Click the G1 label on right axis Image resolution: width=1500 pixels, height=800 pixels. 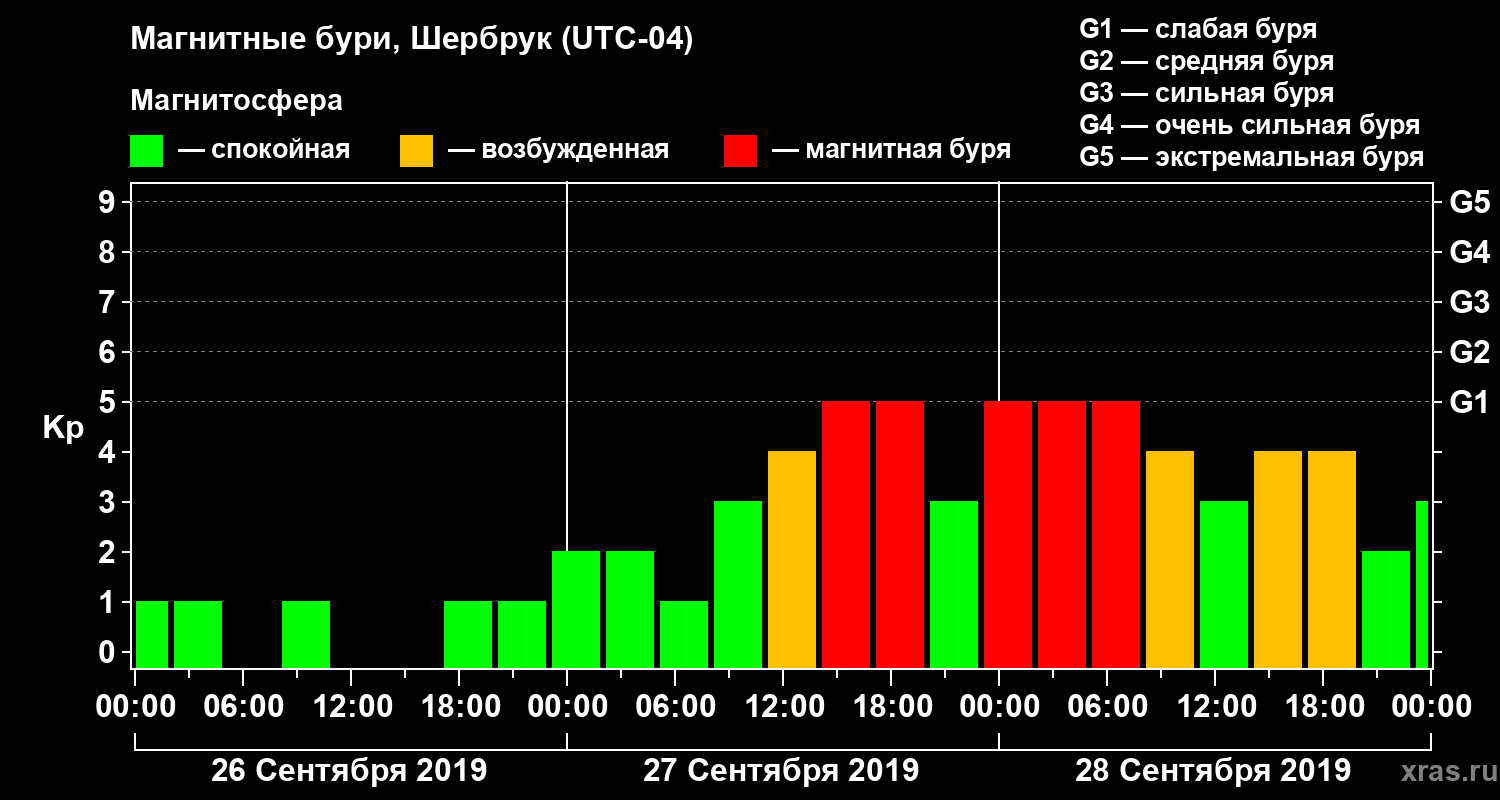[1469, 402]
